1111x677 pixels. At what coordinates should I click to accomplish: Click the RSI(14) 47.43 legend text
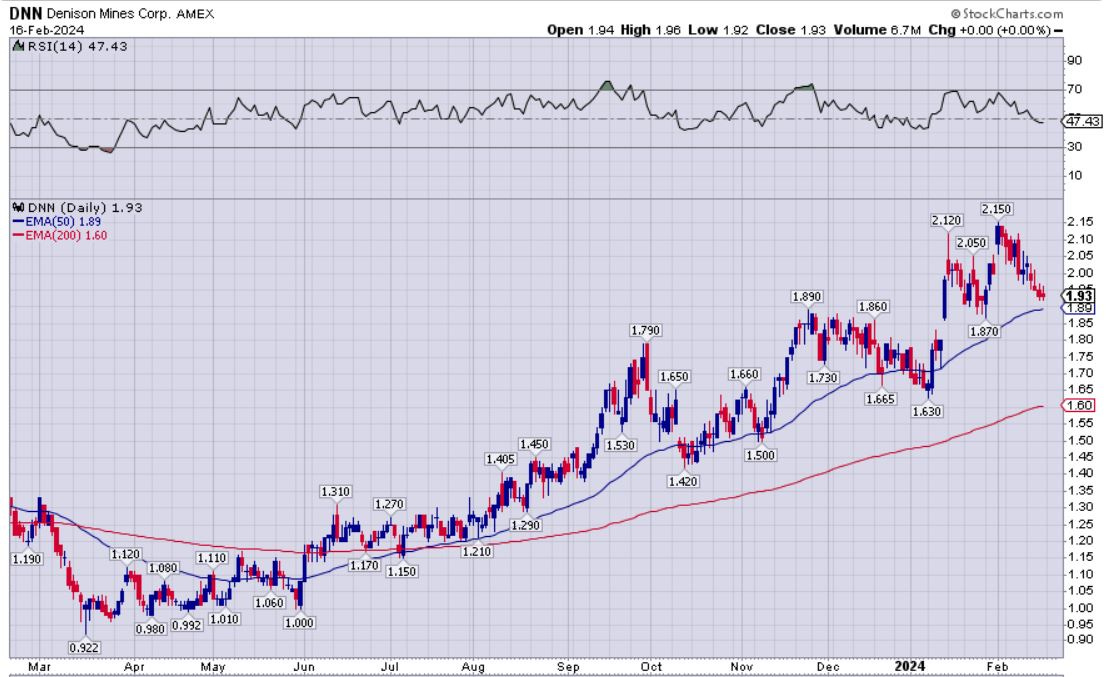click(77, 46)
